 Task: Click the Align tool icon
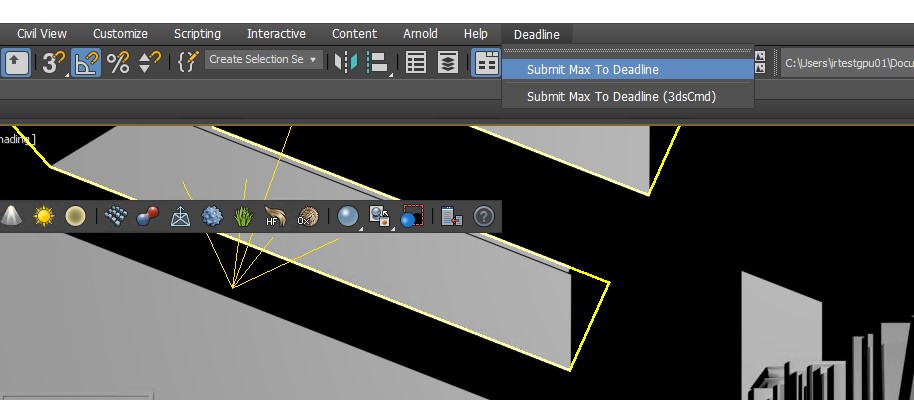tap(378, 62)
